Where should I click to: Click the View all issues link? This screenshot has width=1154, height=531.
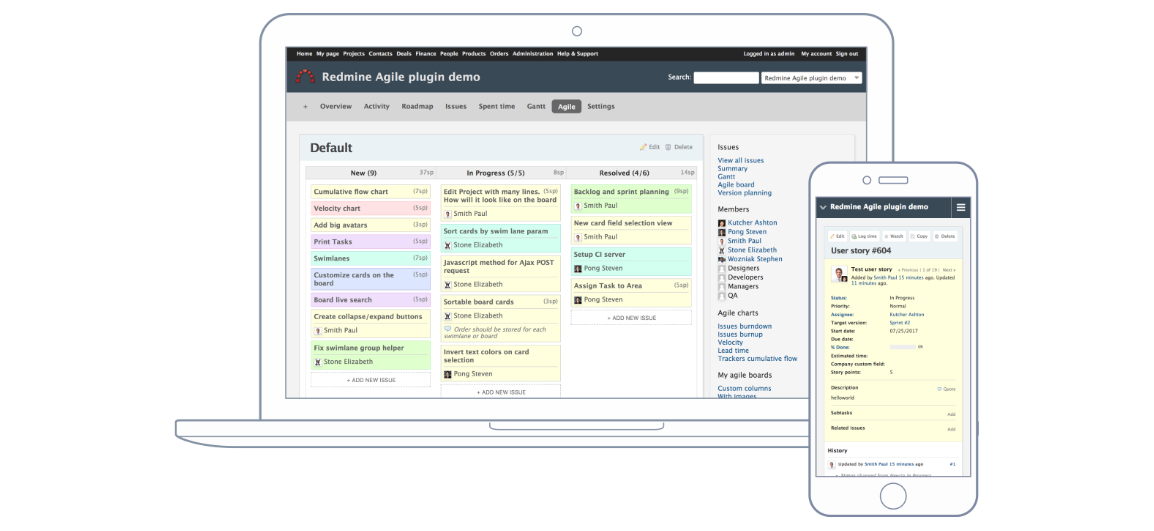point(740,160)
